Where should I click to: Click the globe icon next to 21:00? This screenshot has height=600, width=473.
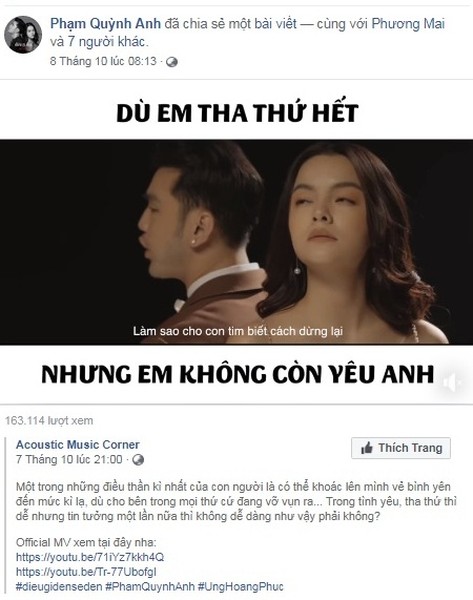pos(138,460)
